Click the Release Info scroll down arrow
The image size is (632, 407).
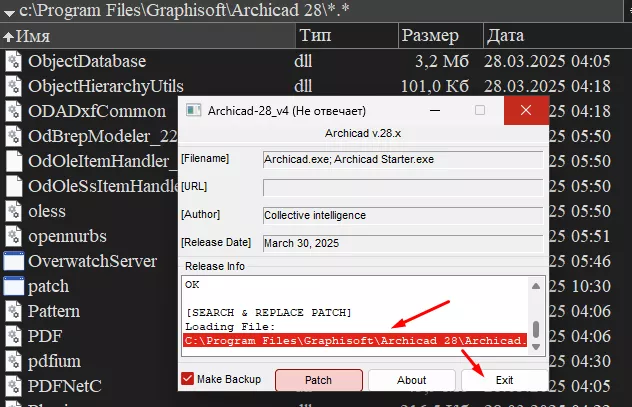pyautogui.click(x=536, y=347)
